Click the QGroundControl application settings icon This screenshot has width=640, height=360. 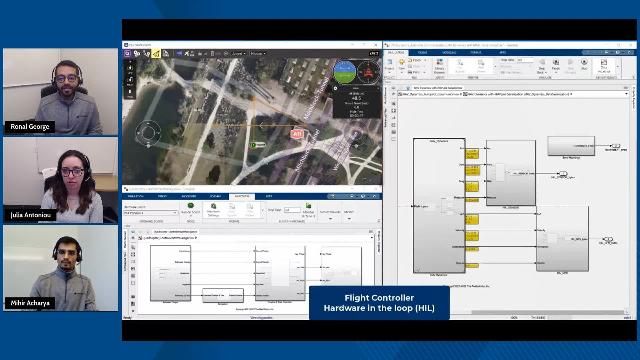(x=127, y=53)
